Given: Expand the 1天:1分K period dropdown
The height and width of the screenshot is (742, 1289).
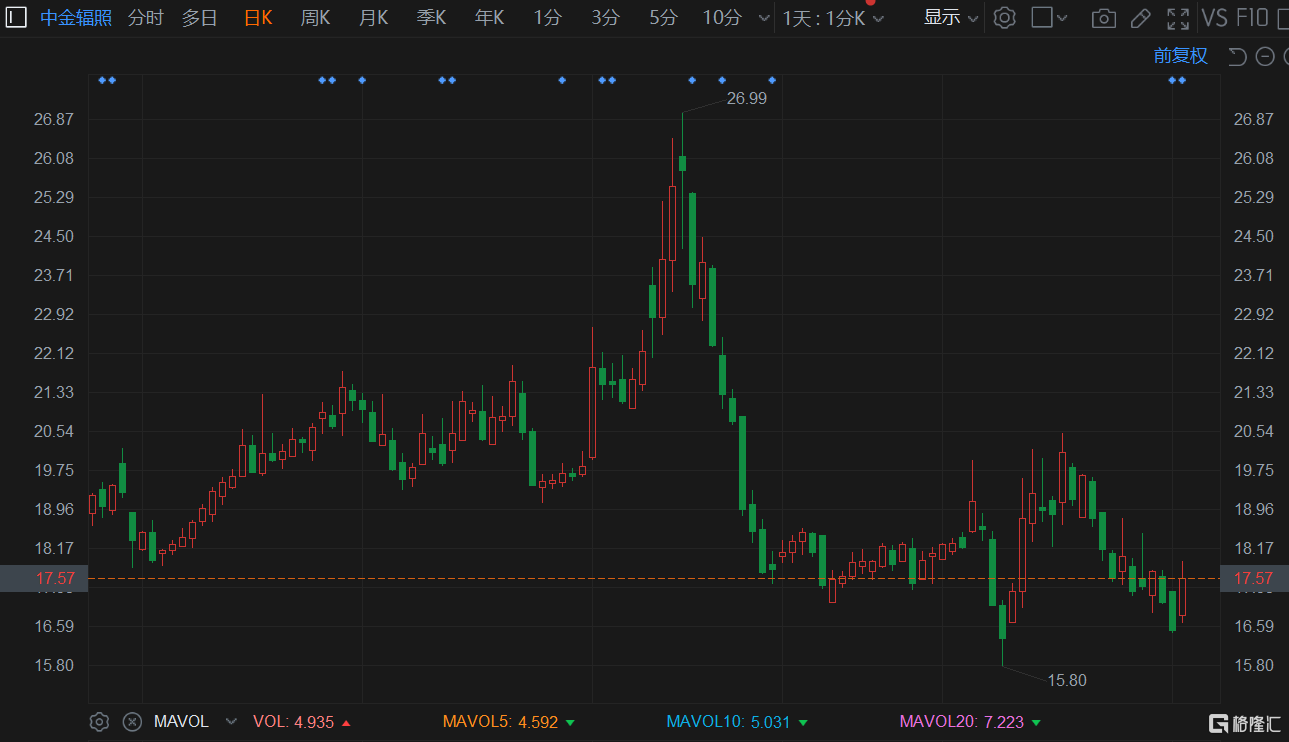Looking at the screenshot, I should click(x=832, y=18).
